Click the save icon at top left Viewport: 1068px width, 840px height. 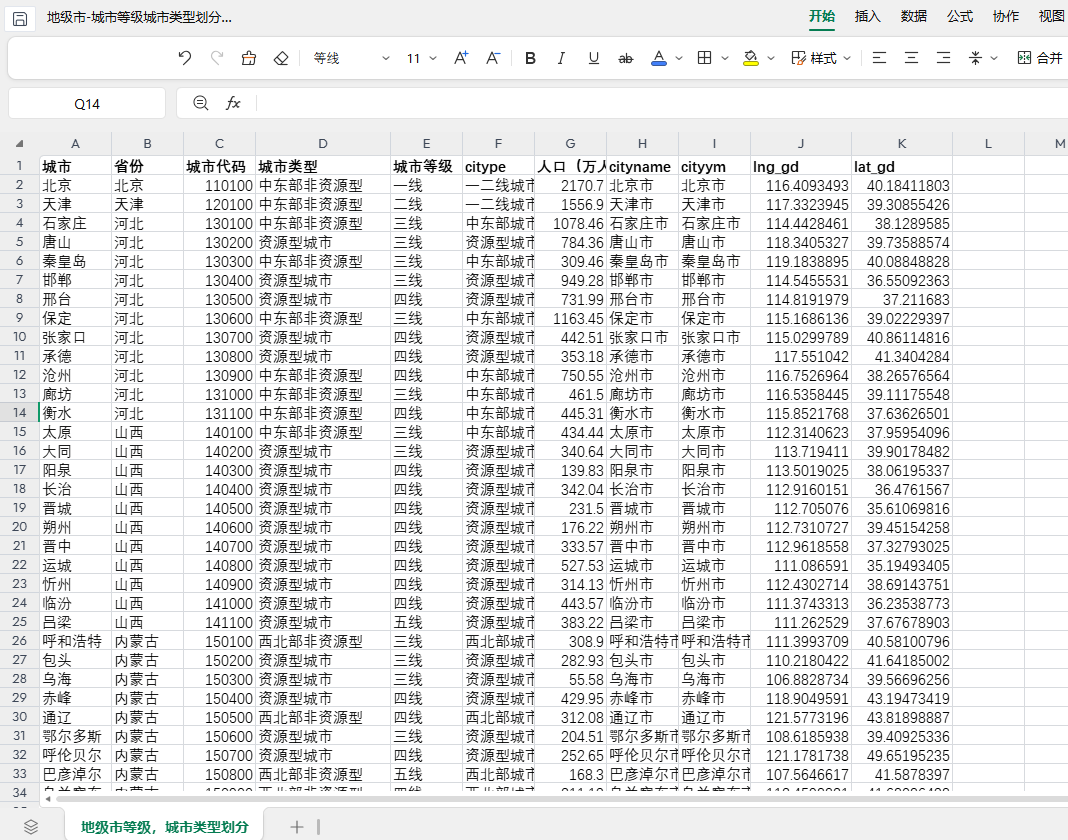[x=20, y=18]
